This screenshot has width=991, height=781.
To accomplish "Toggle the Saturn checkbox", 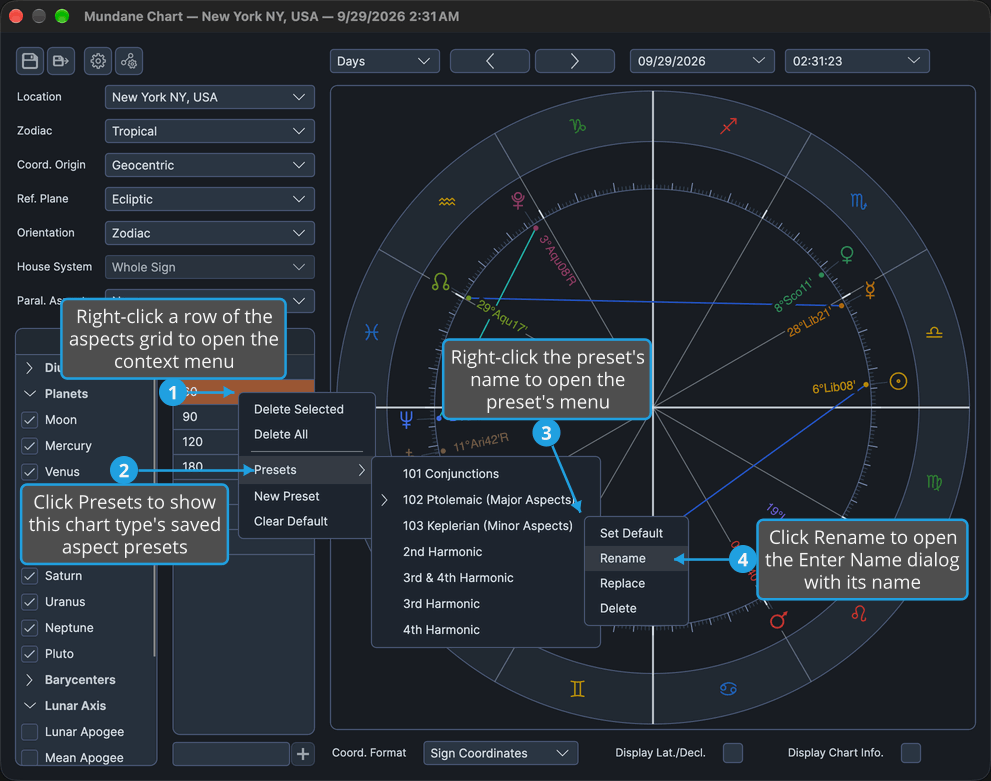I will click(30, 576).
